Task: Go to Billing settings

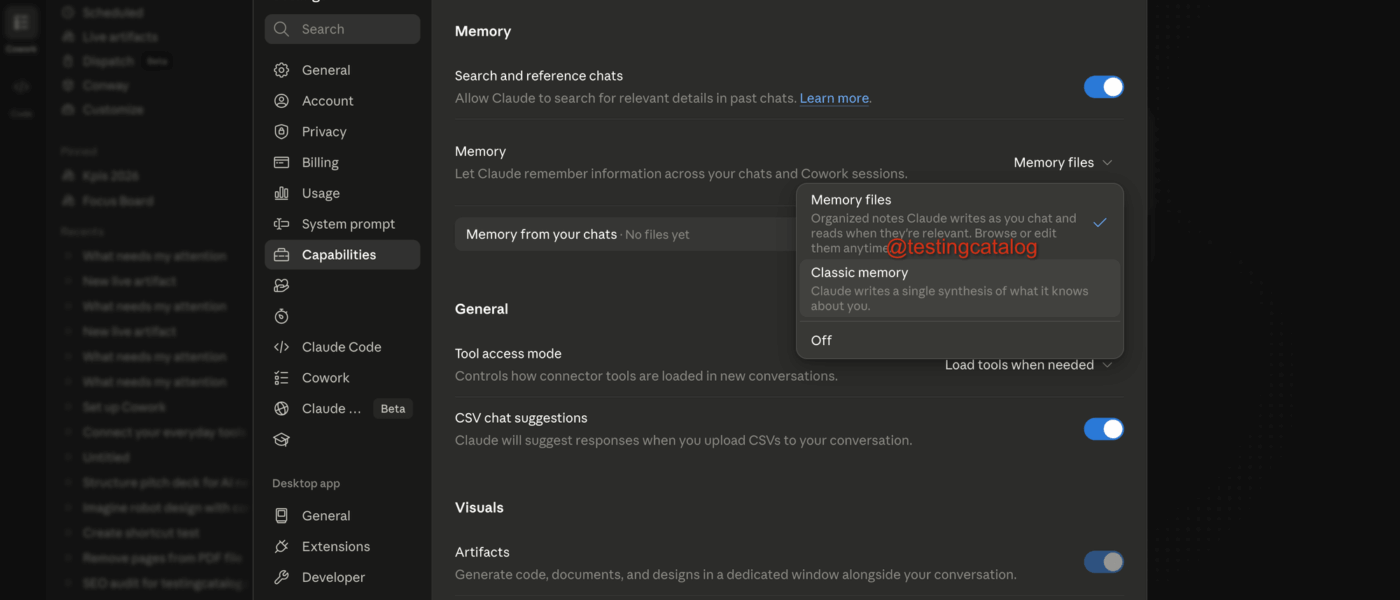Action: (x=342, y=162)
